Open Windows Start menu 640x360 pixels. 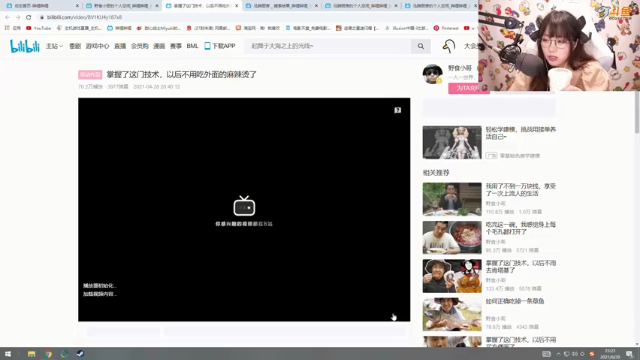click(8, 354)
